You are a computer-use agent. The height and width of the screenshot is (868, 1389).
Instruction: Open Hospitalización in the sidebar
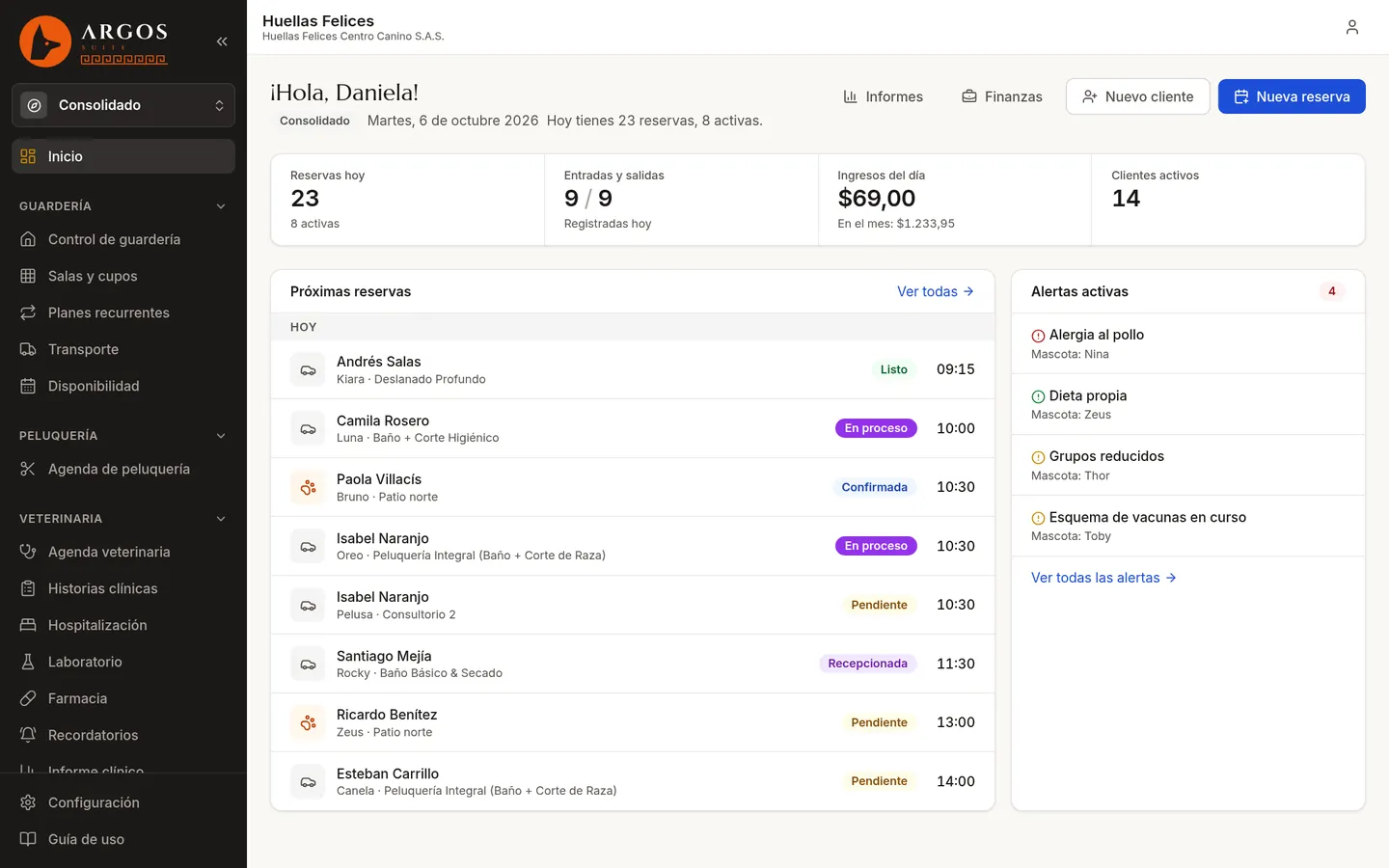[123, 625]
